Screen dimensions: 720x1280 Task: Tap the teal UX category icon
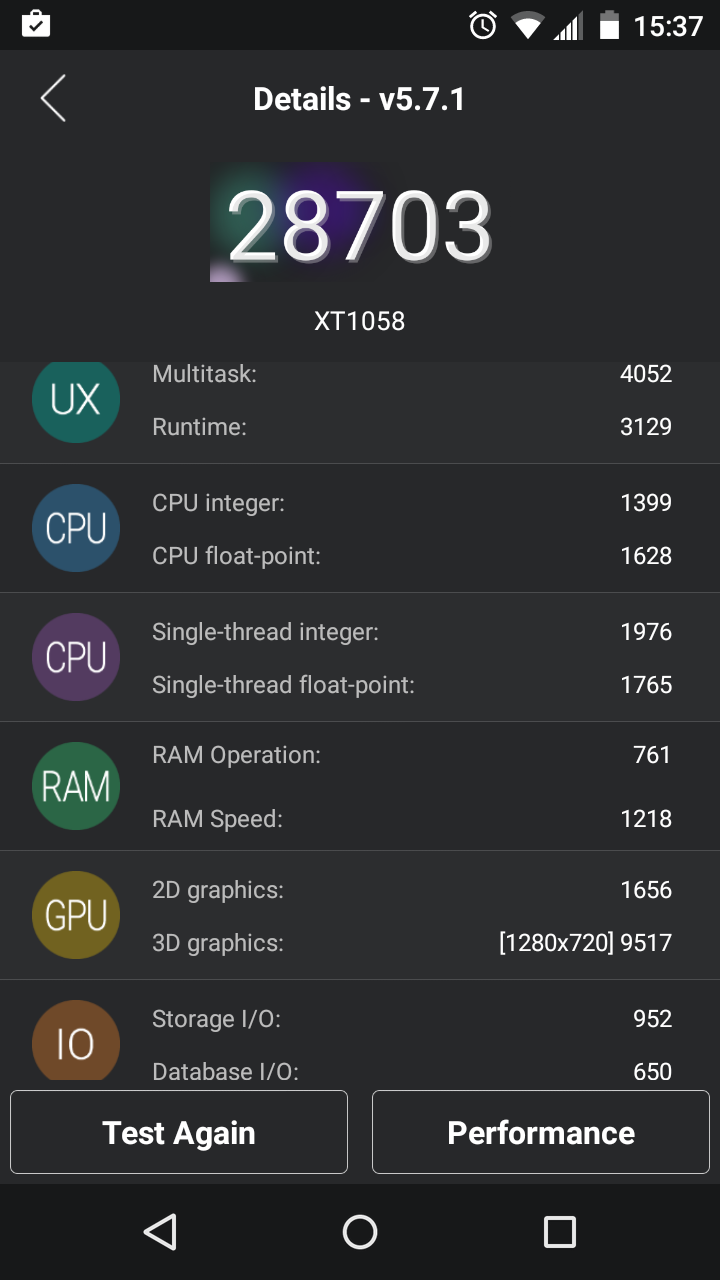pos(76,400)
